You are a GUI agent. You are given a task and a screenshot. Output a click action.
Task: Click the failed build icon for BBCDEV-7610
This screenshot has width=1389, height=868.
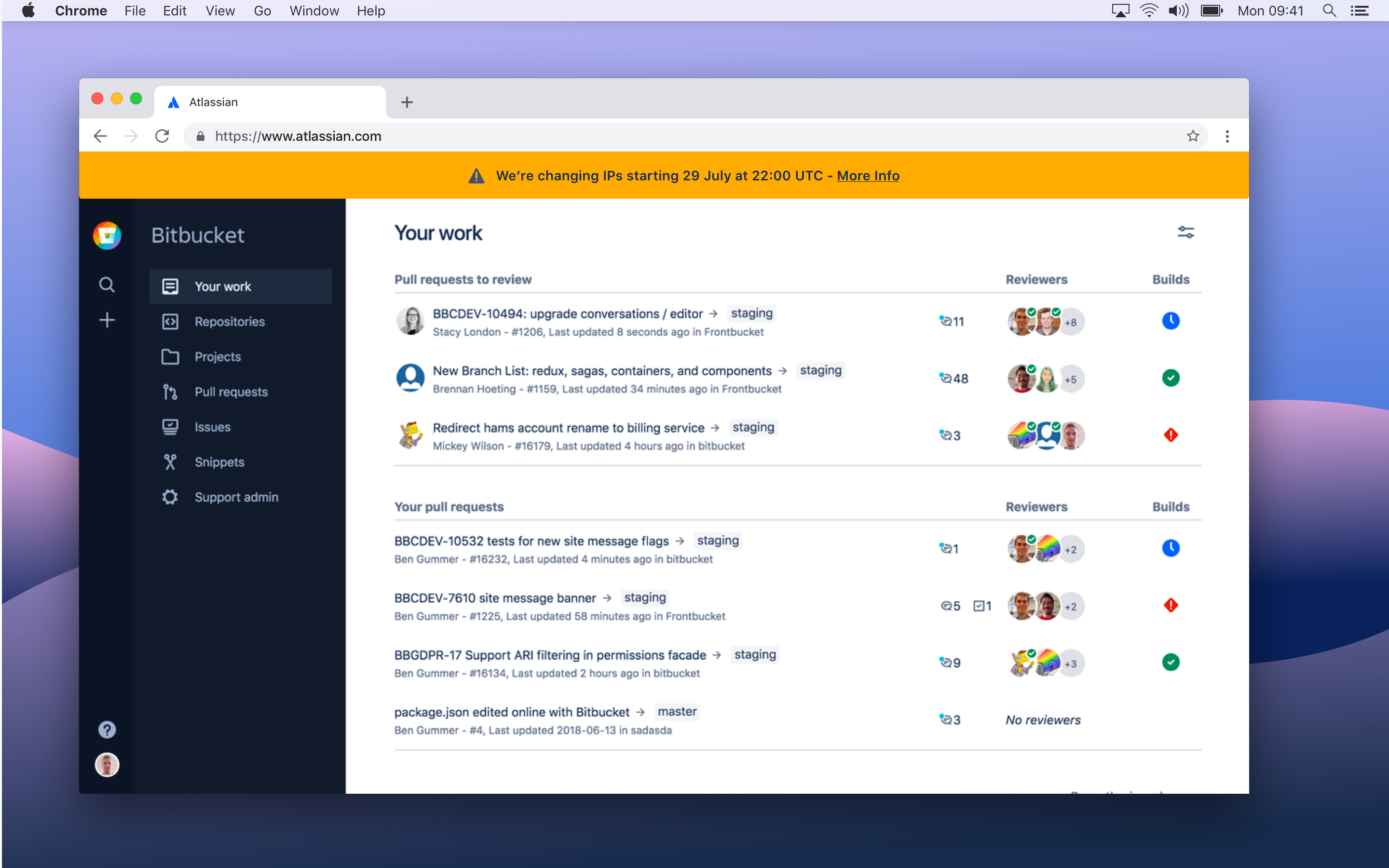(x=1171, y=605)
